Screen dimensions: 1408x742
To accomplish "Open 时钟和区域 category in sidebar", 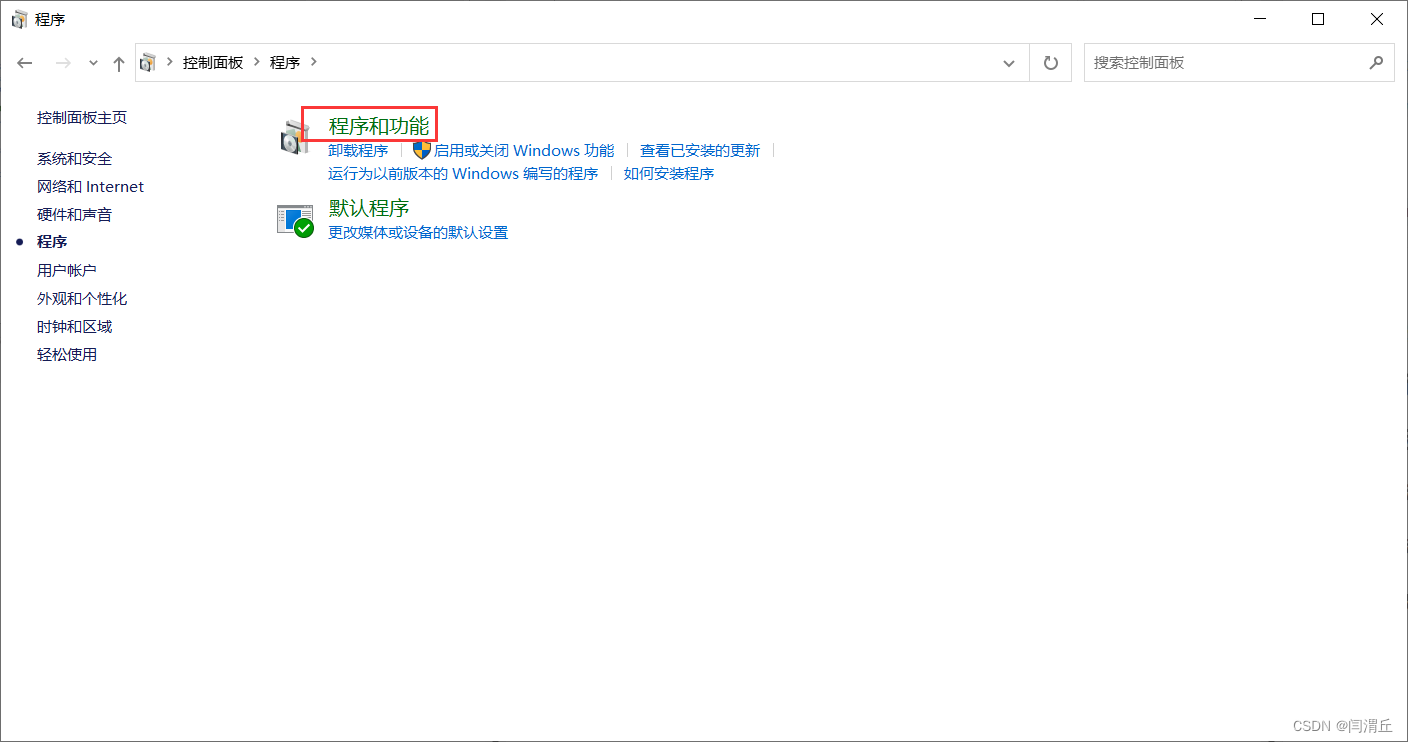I will coord(75,326).
